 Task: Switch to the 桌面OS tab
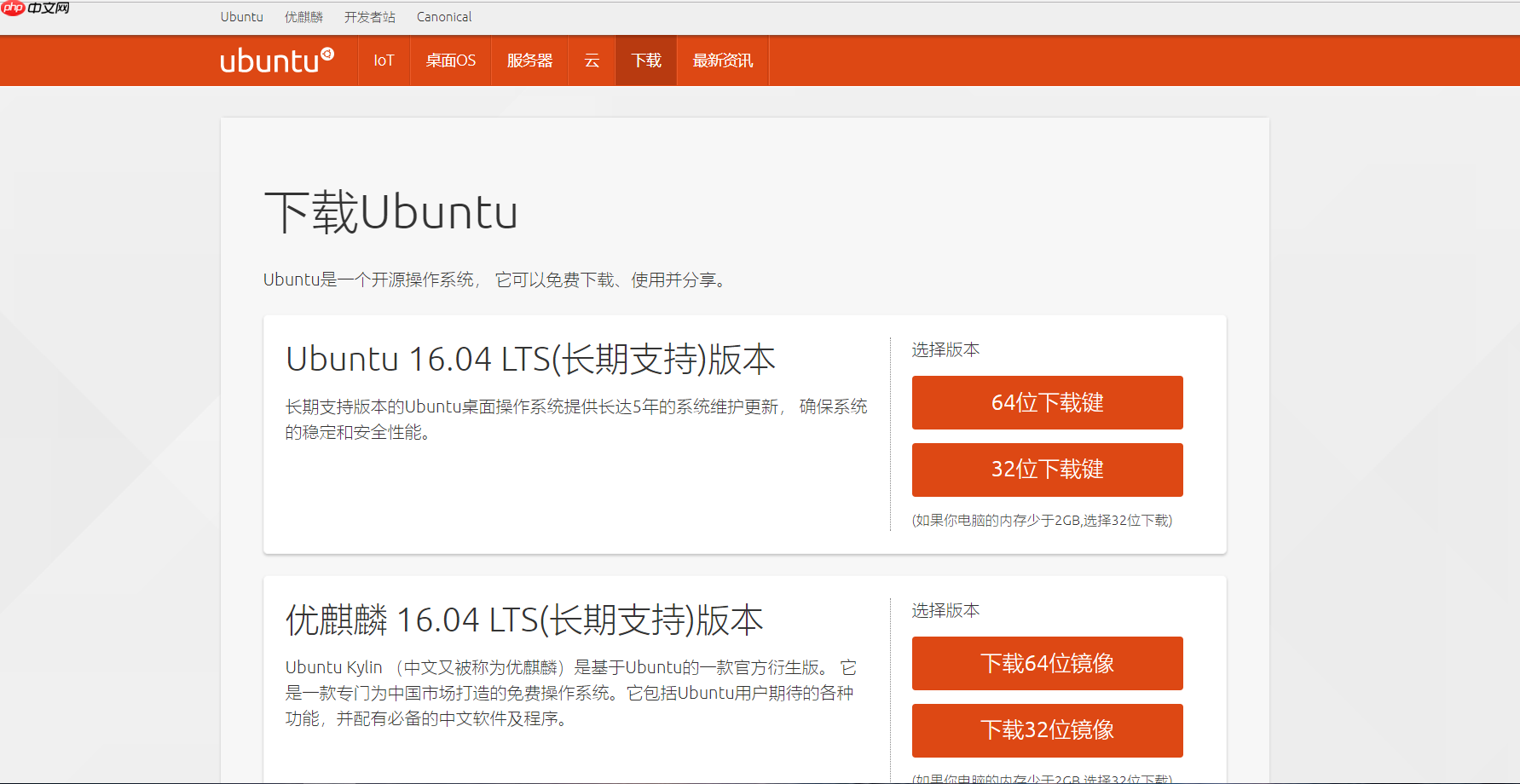450,60
